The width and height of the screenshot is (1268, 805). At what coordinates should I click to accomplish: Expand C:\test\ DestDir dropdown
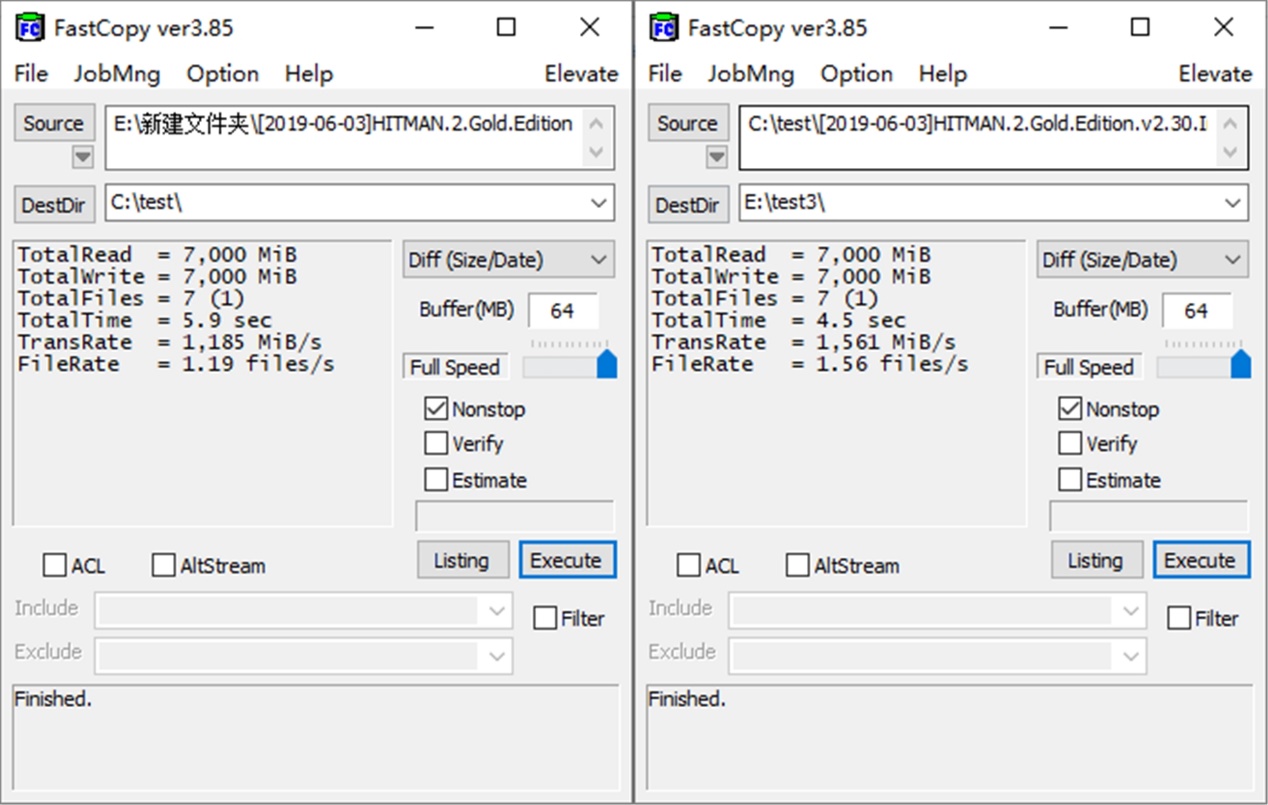pyautogui.click(x=599, y=203)
